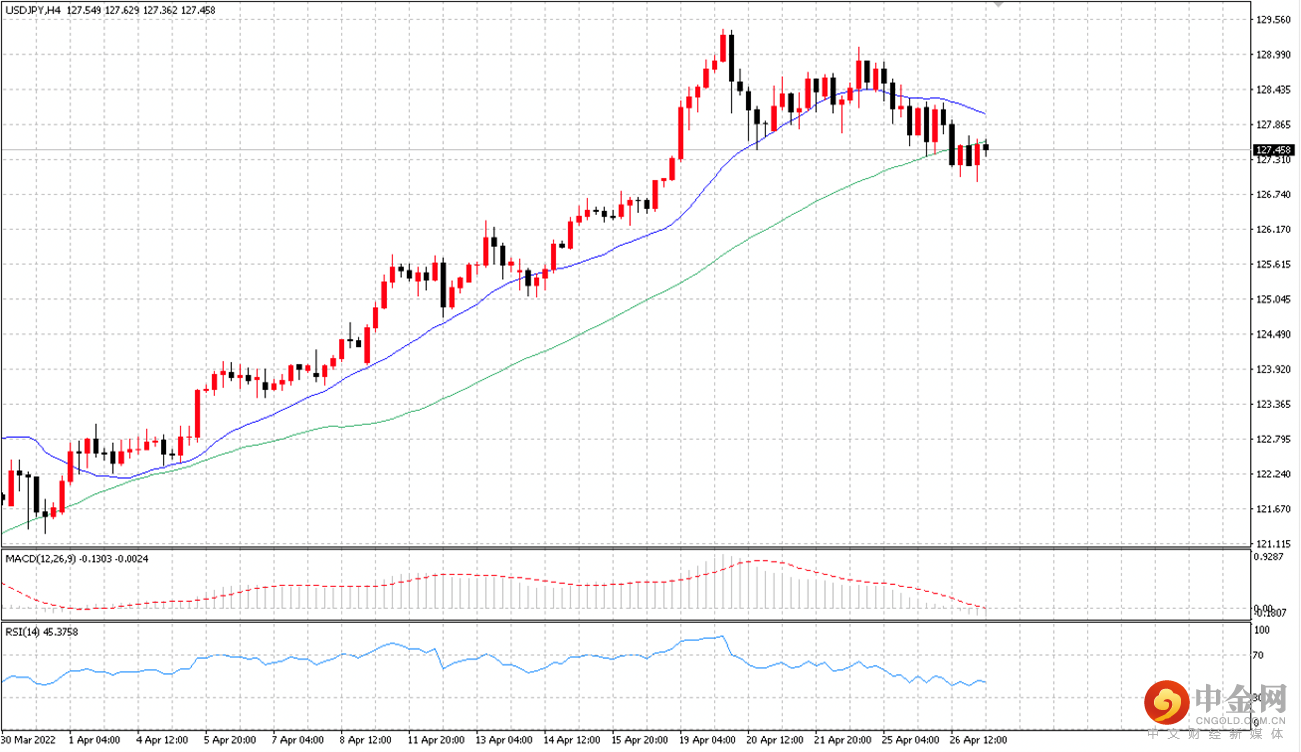The image size is (1301, 752).
Task: Click the gray chart shift triangle marker
Action: pyautogui.click(x=997, y=4)
